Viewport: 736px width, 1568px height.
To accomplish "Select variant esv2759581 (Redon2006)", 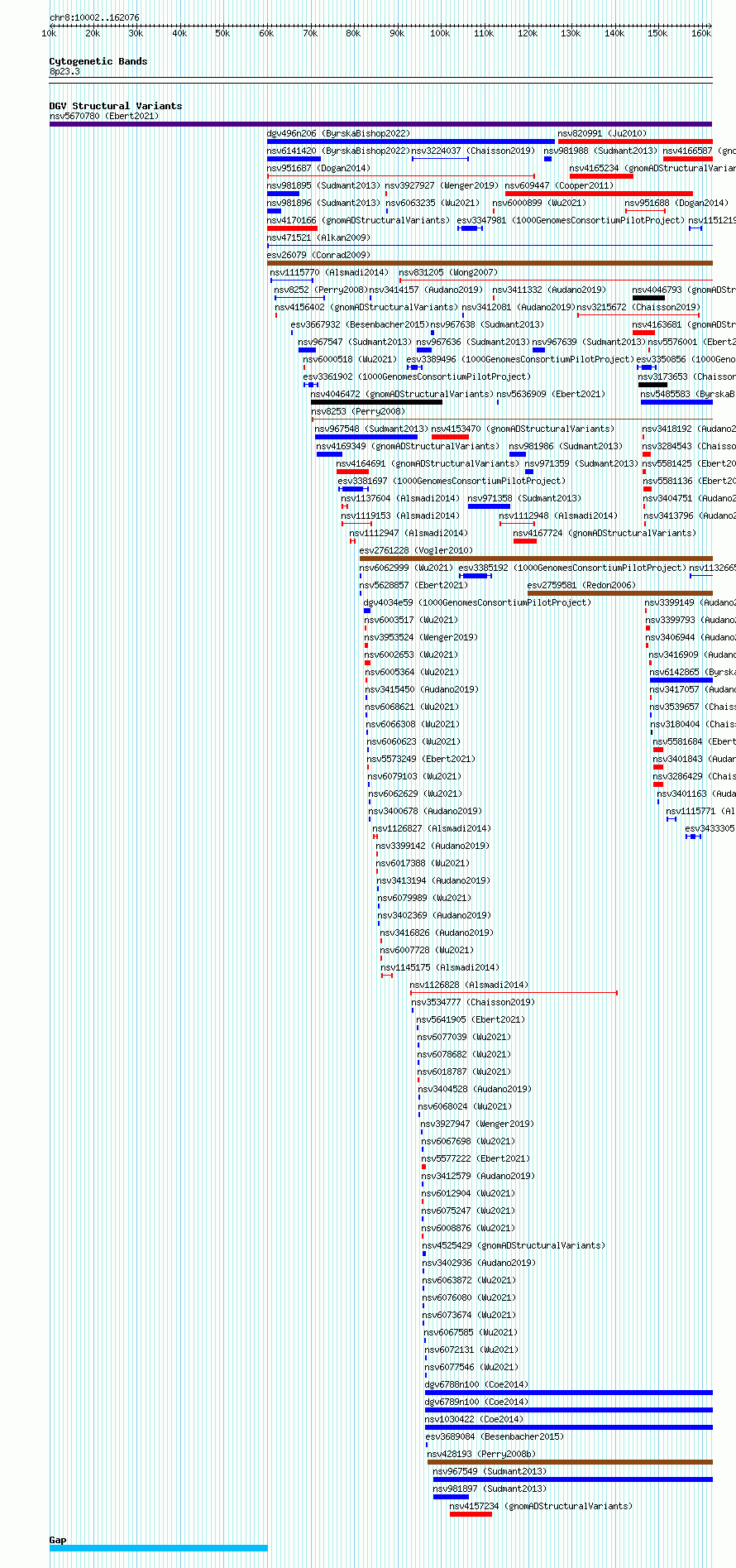I will pyautogui.click(x=581, y=585).
